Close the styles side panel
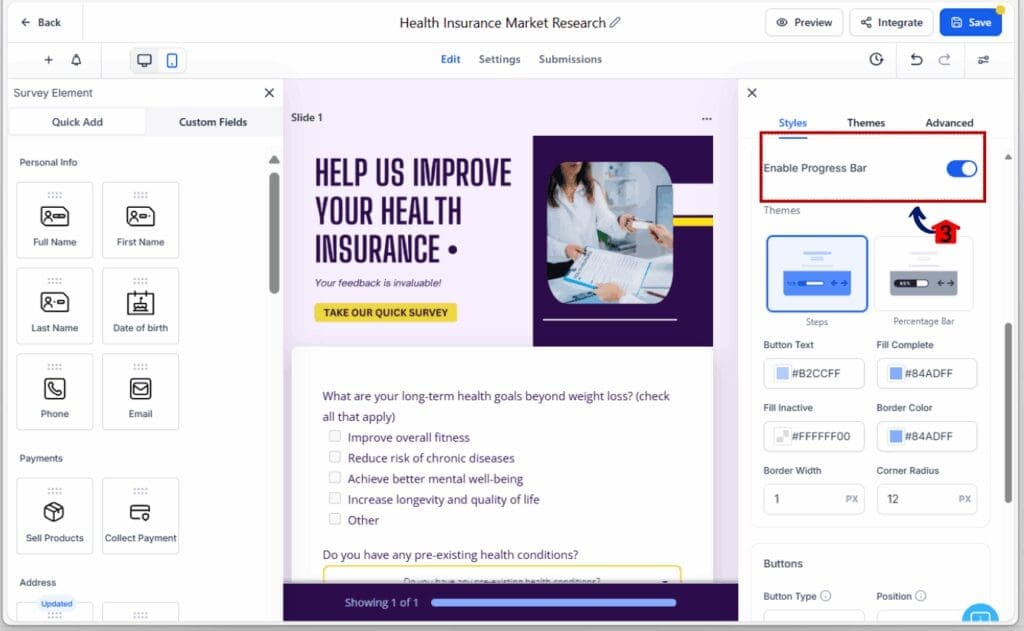The image size is (1024, 631). [752, 93]
